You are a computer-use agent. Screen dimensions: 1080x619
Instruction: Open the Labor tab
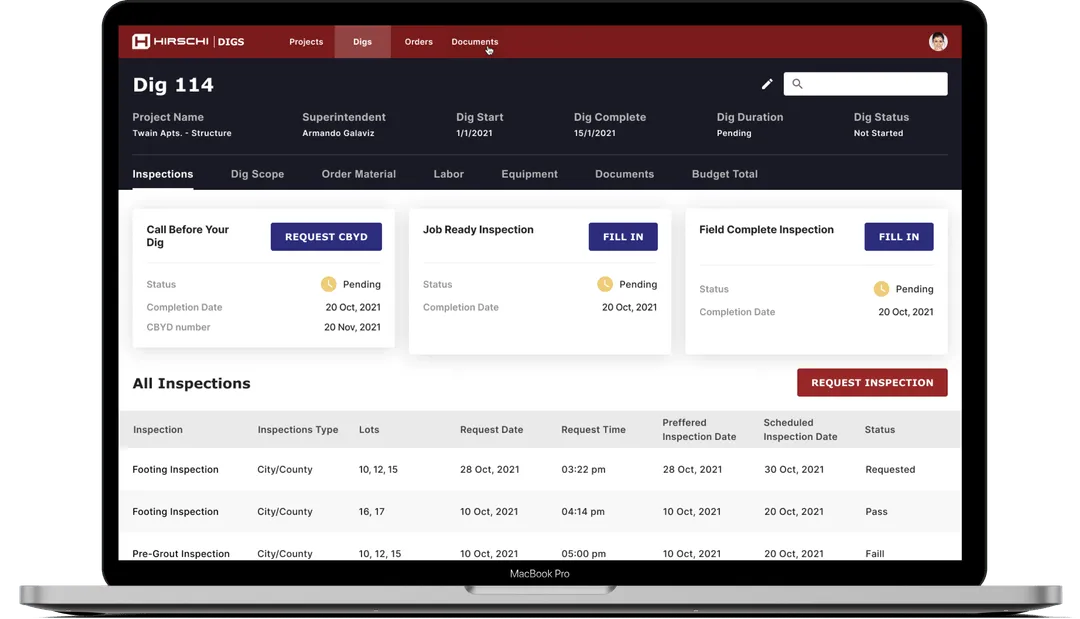click(448, 174)
